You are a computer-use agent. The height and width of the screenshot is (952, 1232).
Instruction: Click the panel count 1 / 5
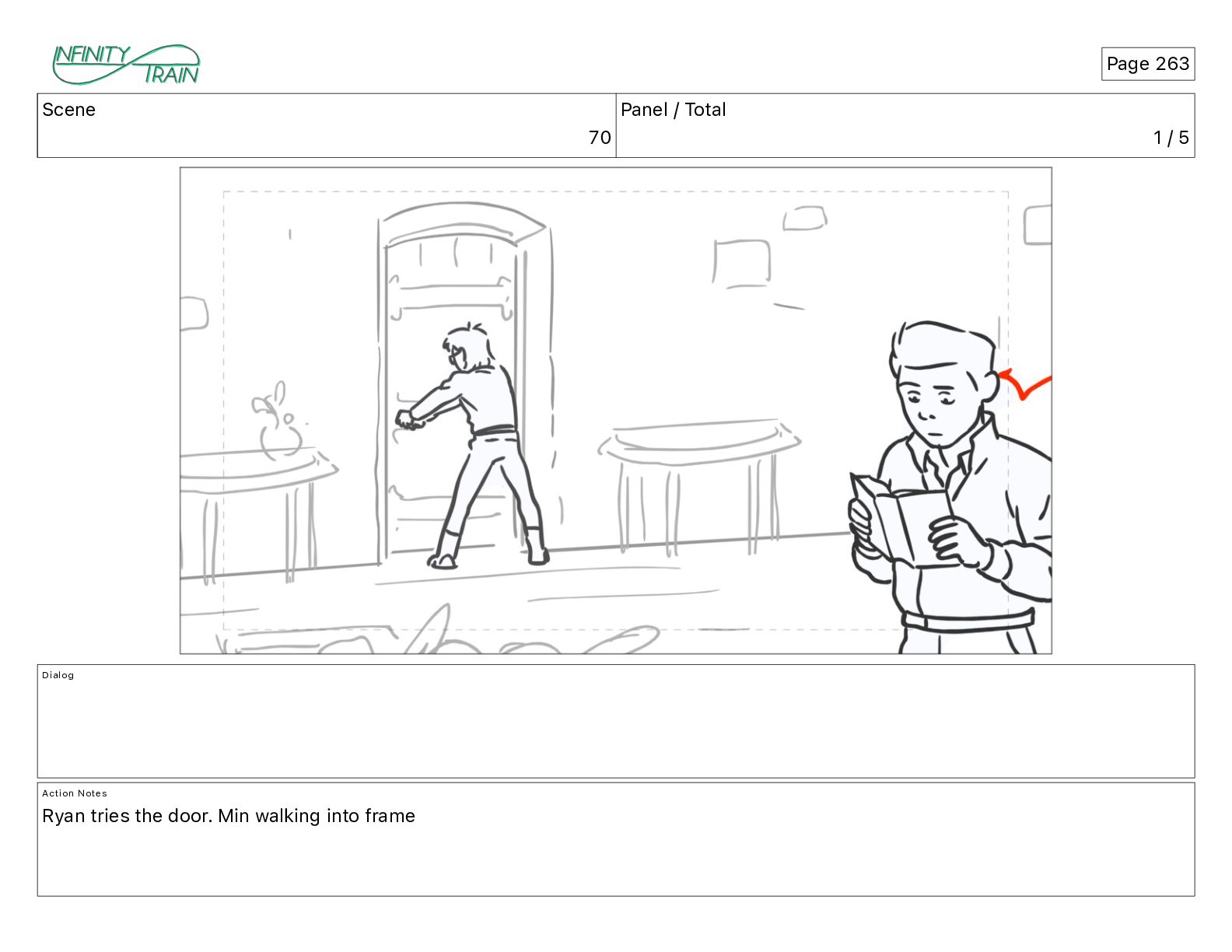pyautogui.click(x=1171, y=138)
